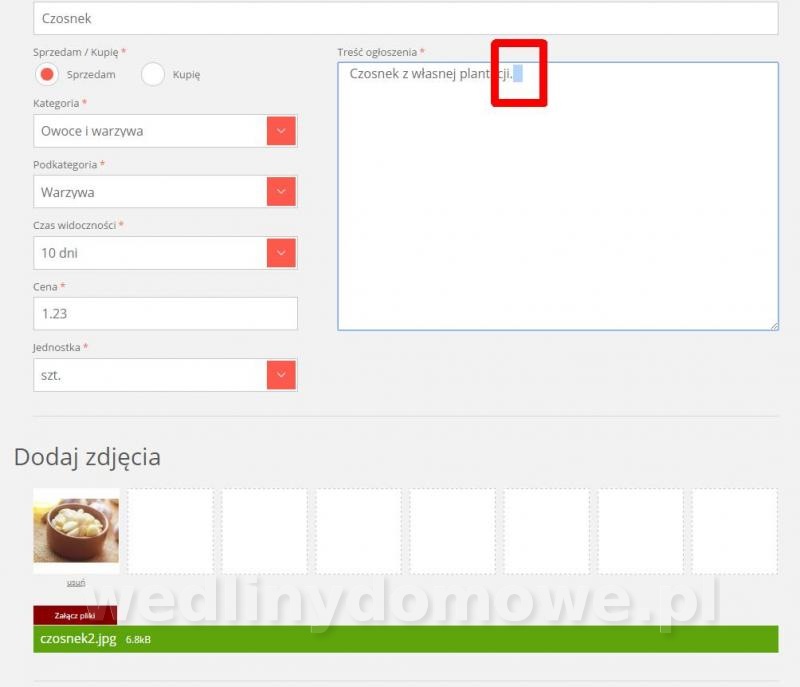Image resolution: width=800 pixels, height=687 pixels.
Task: Select the Sprzedam radio button
Action: click(x=47, y=74)
